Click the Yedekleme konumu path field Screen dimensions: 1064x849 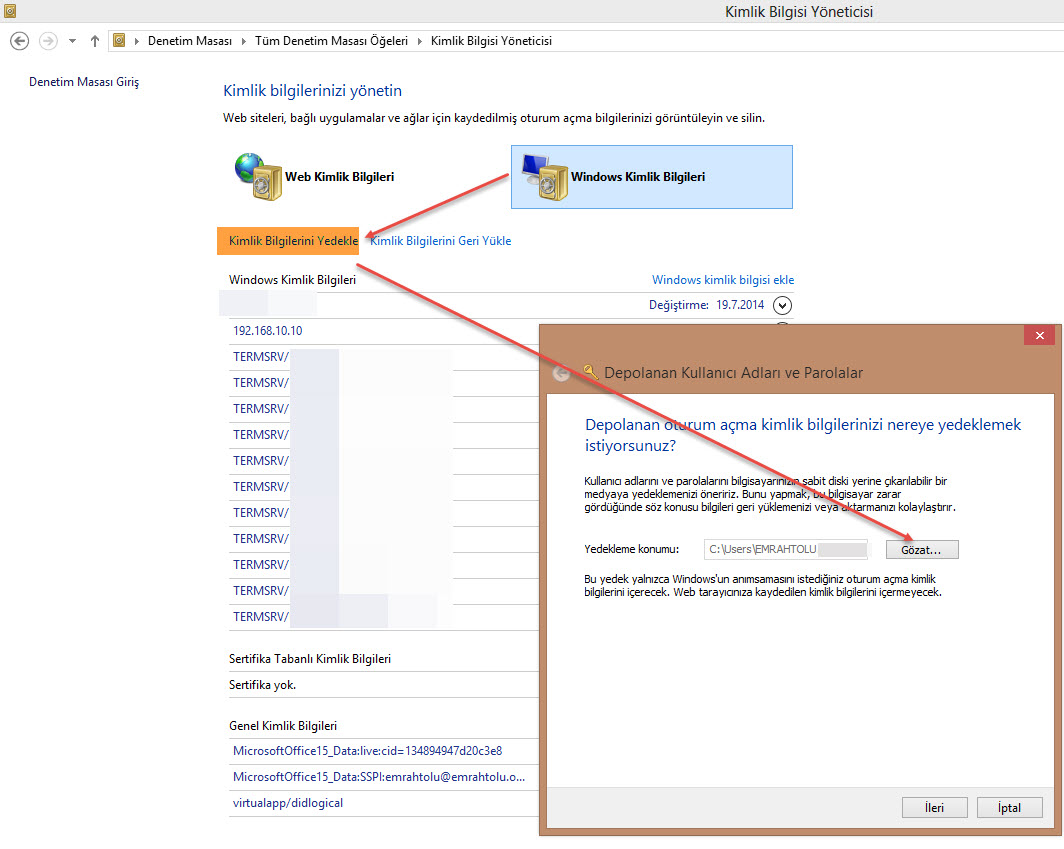pyautogui.click(x=786, y=550)
